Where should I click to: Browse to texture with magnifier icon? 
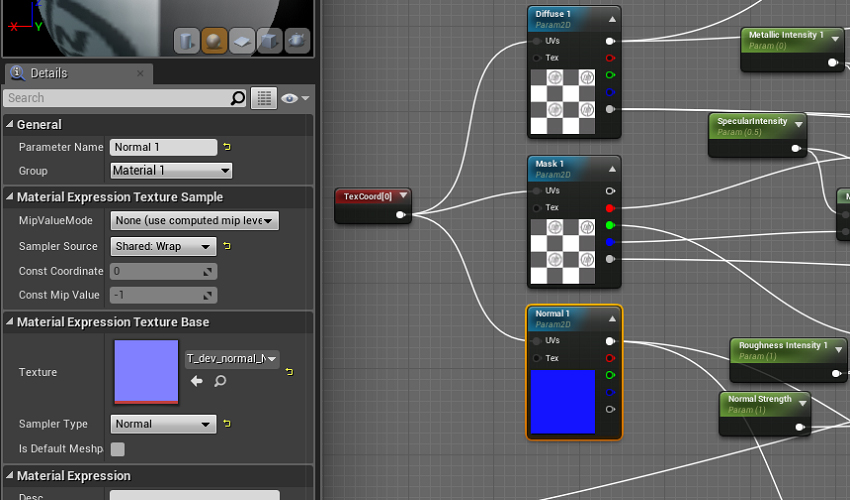(220, 381)
